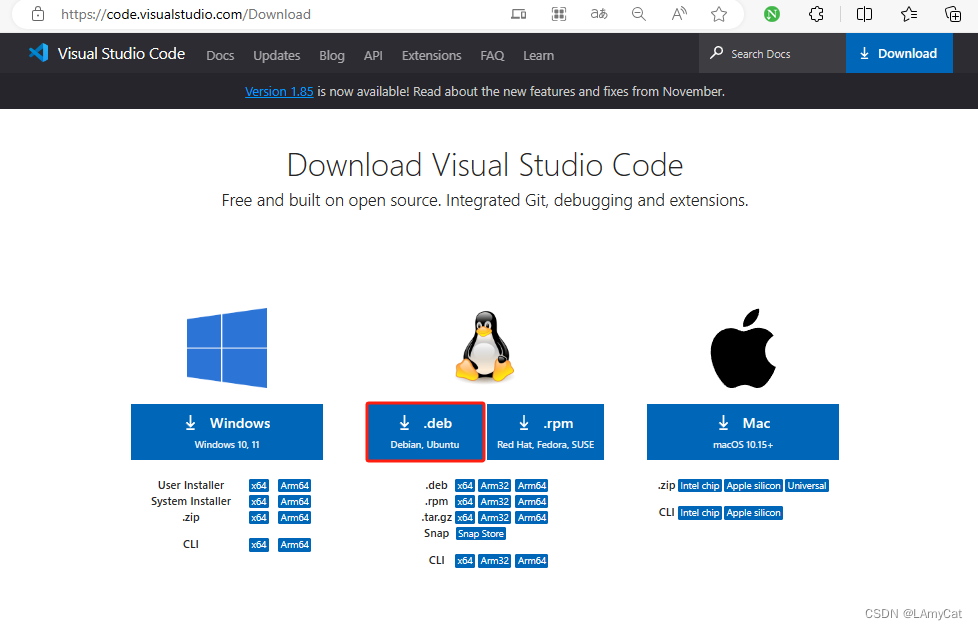This screenshot has width=978, height=630.
Task: Select Mac CLI Apple silicon link
Action: [x=753, y=513]
